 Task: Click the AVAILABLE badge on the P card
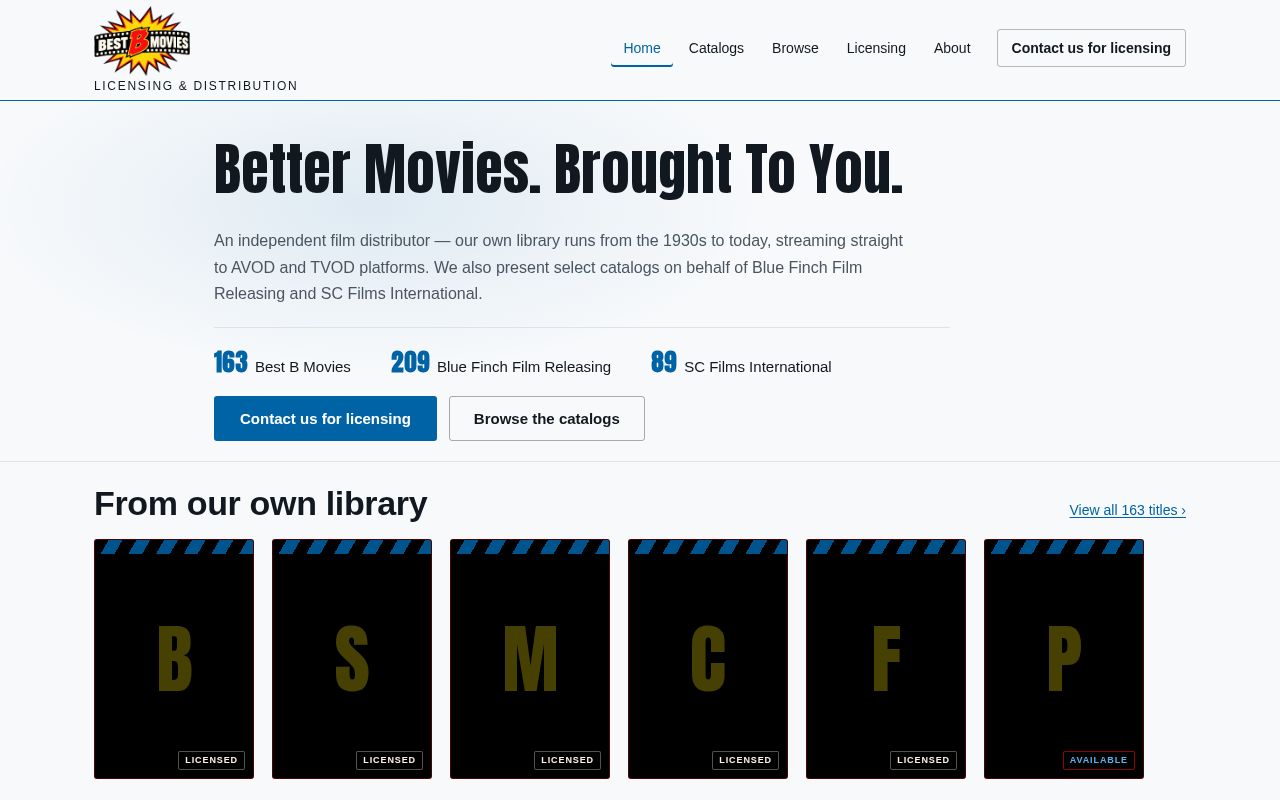[1099, 760]
